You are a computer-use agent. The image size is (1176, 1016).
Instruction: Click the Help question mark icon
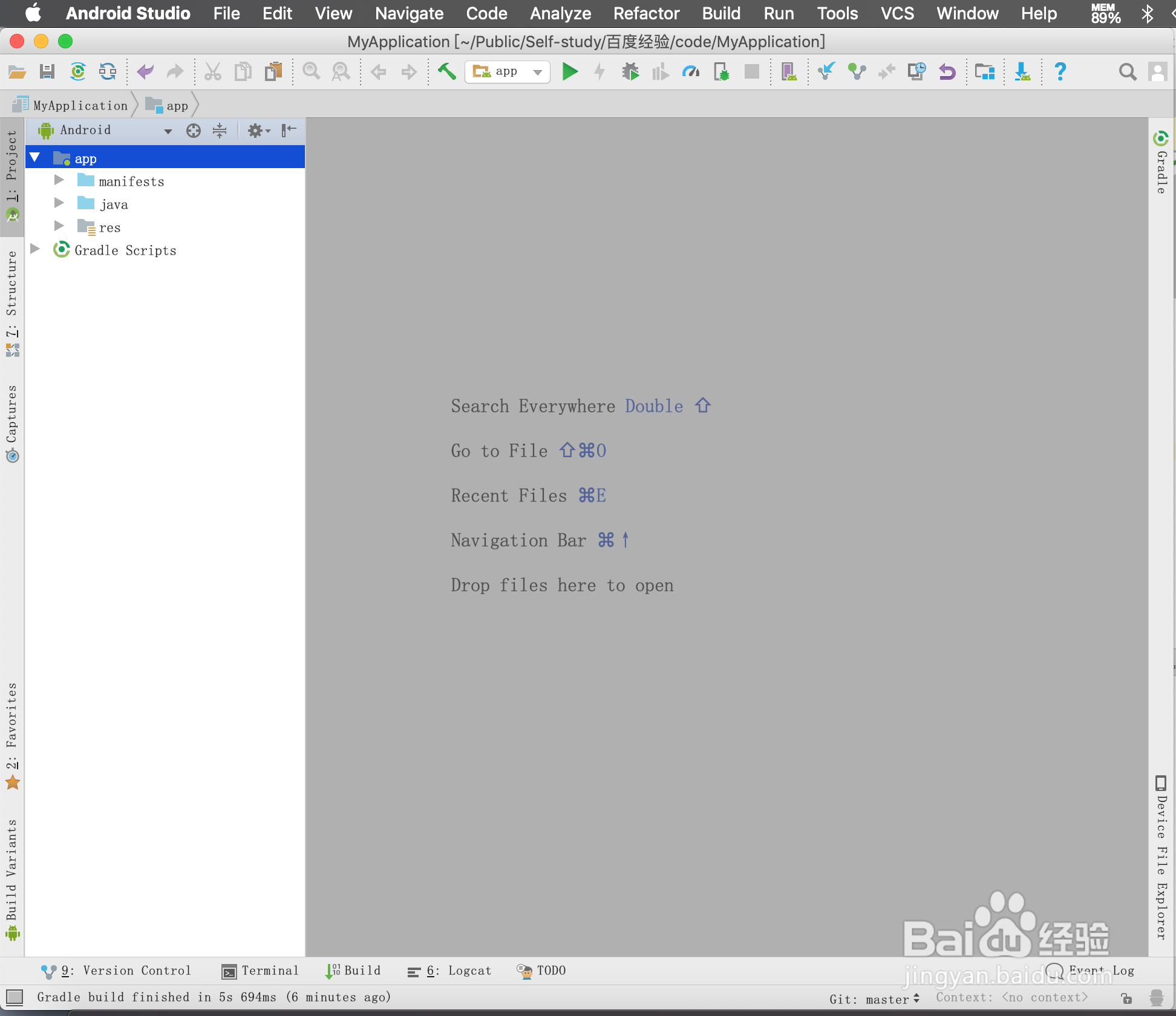coord(1060,72)
